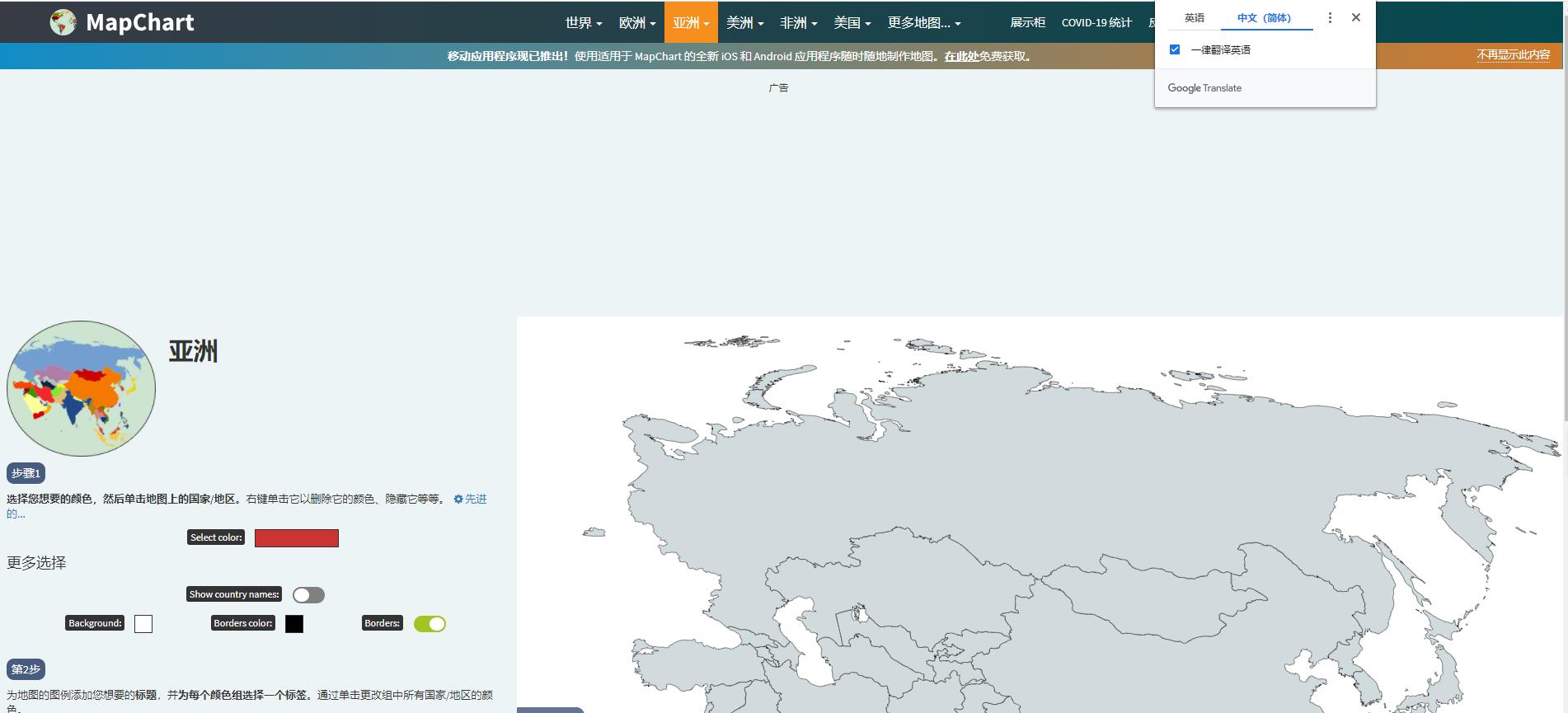Switch to the 英语 tab in translator
This screenshot has width=1568, height=713.
pos(1194,18)
